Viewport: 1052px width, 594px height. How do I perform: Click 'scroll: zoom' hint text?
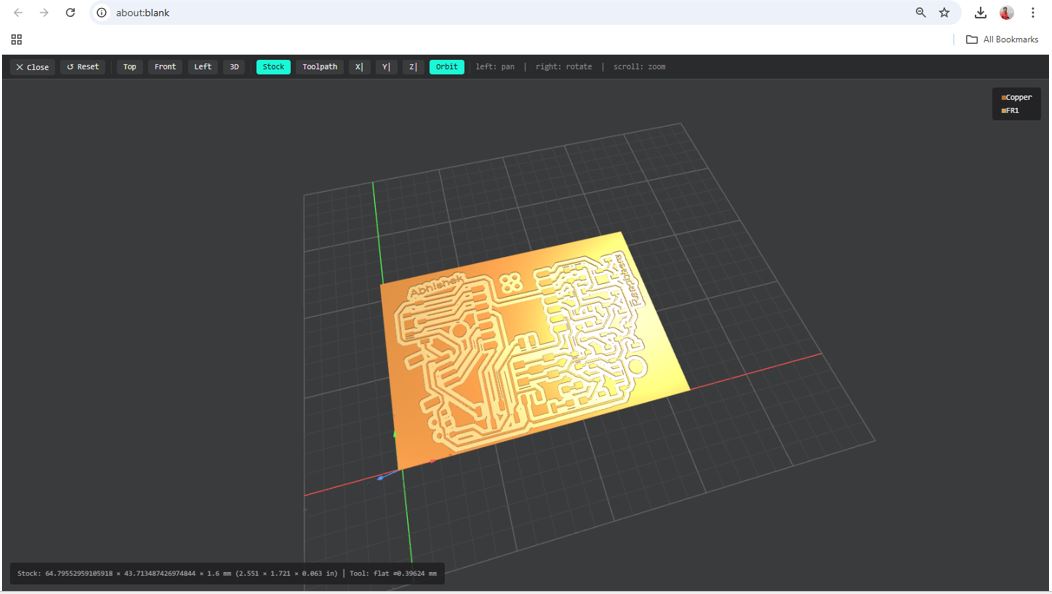639,67
